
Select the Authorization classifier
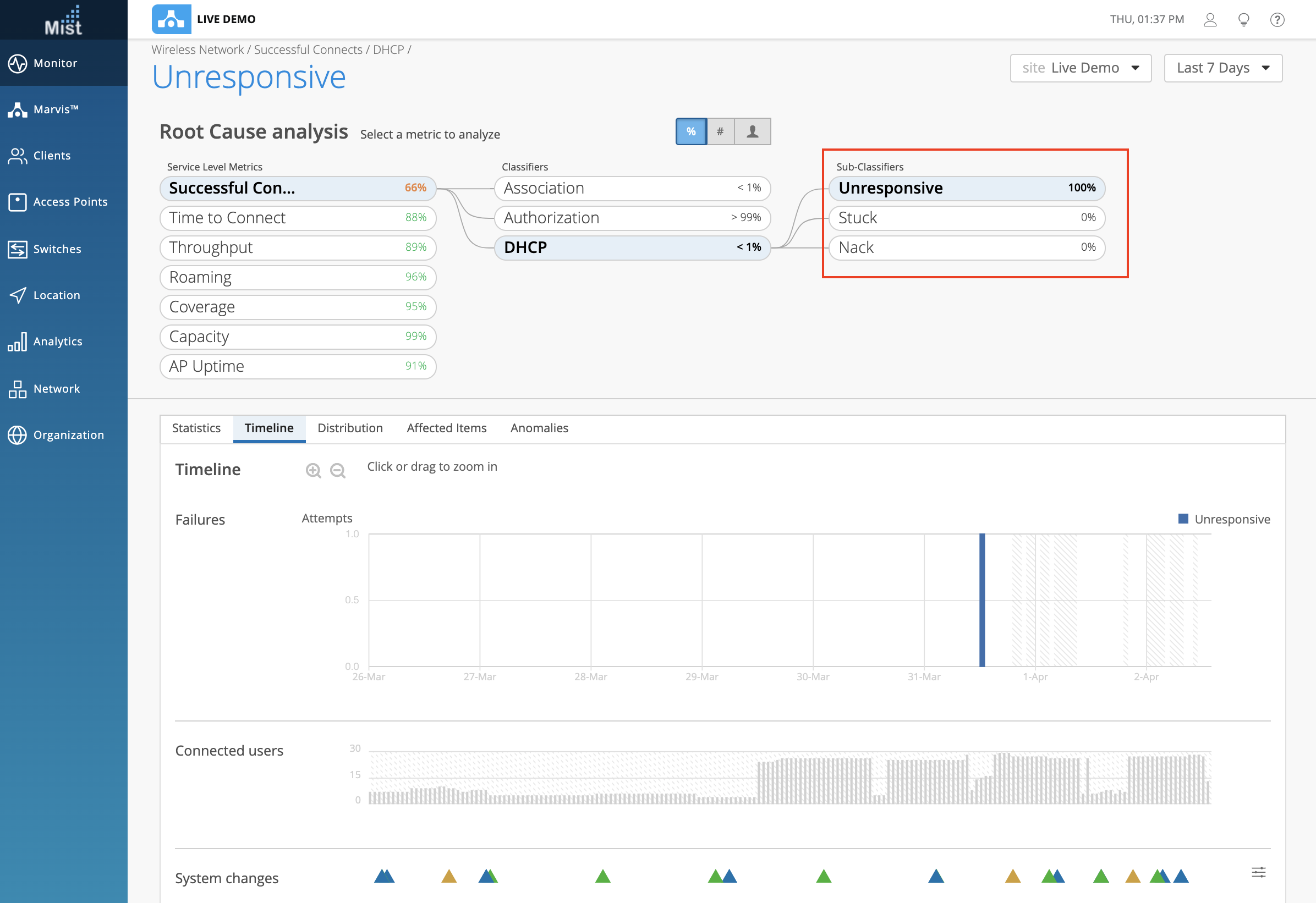coord(632,218)
